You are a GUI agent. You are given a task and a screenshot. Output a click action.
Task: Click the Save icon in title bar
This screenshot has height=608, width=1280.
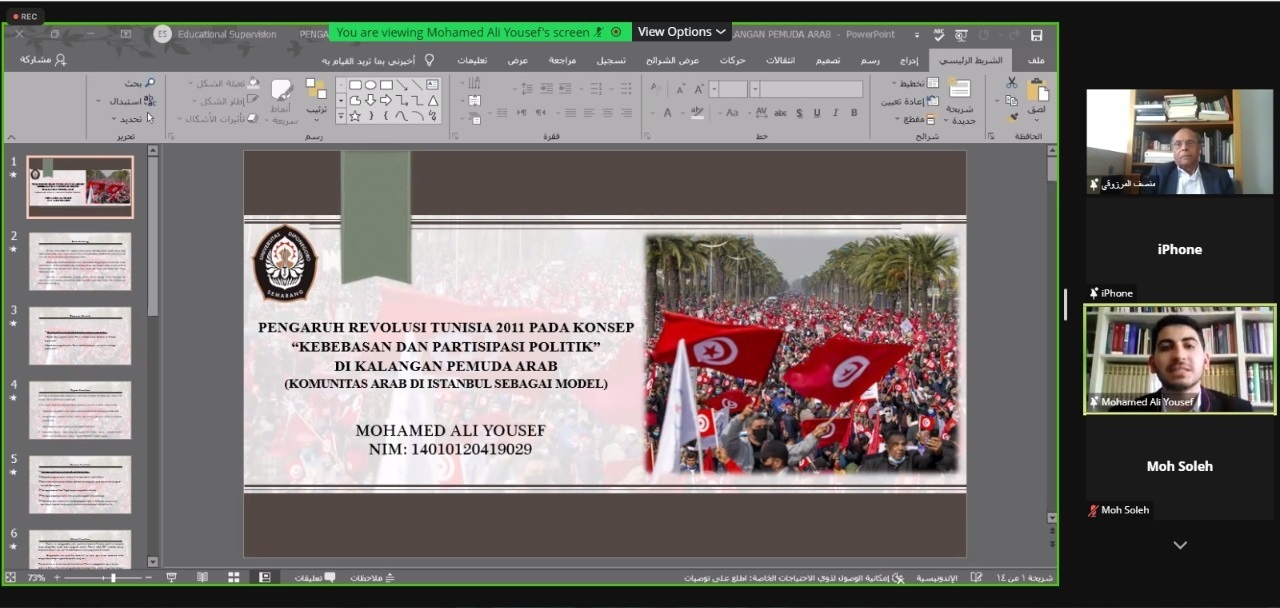coord(1036,35)
